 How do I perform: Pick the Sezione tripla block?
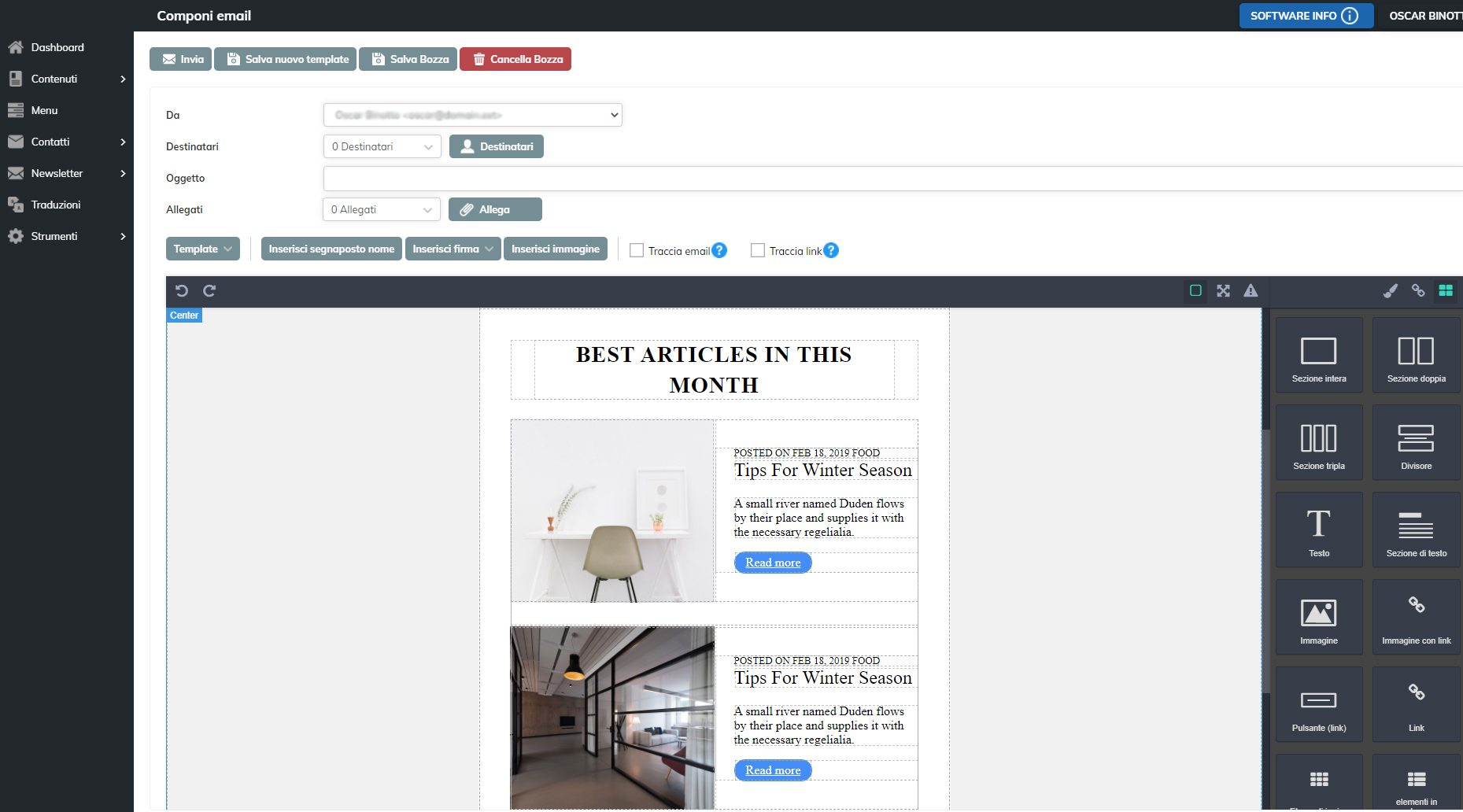pyautogui.click(x=1319, y=442)
